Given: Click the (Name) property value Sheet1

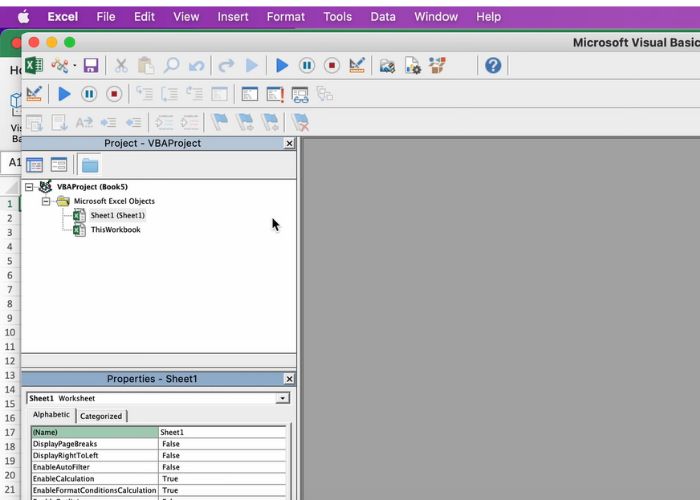Looking at the screenshot, I should point(222,432).
